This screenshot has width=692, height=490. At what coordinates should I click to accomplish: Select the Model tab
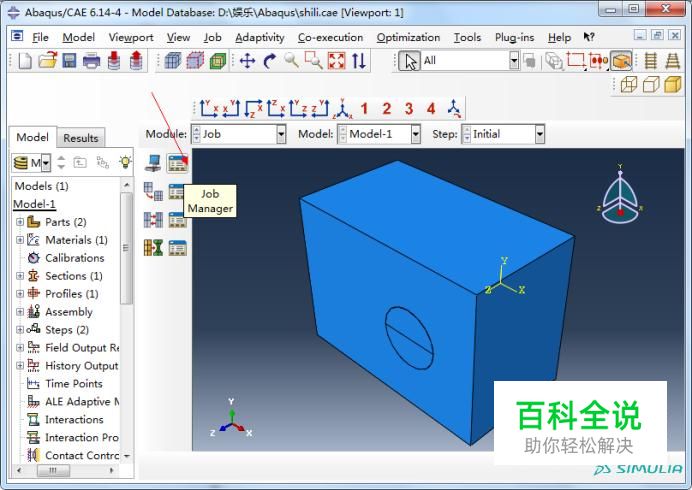[32, 137]
